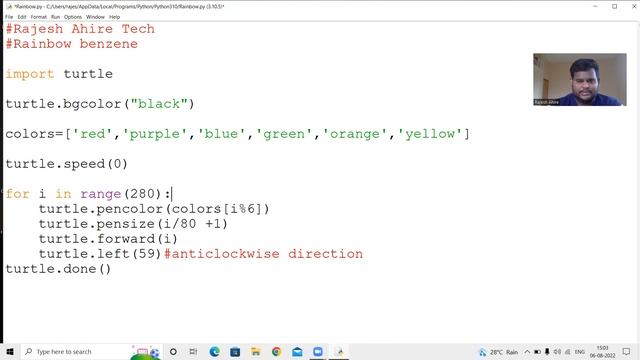The height and width of the screenshot is (360, 640).
Task: Click the "black" string in bgcolor
Action: [159, 104]
